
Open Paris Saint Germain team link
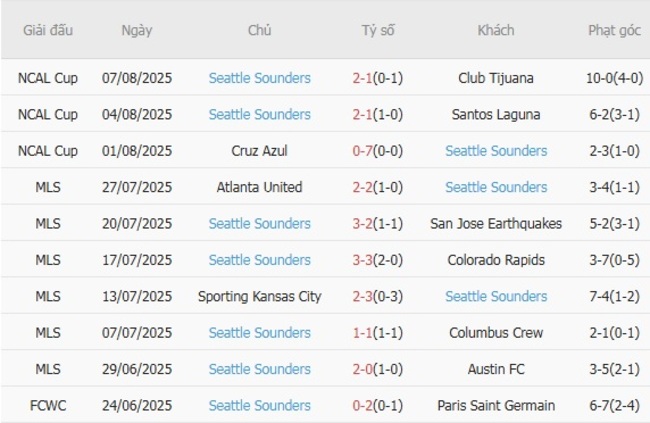pos(496,405)
